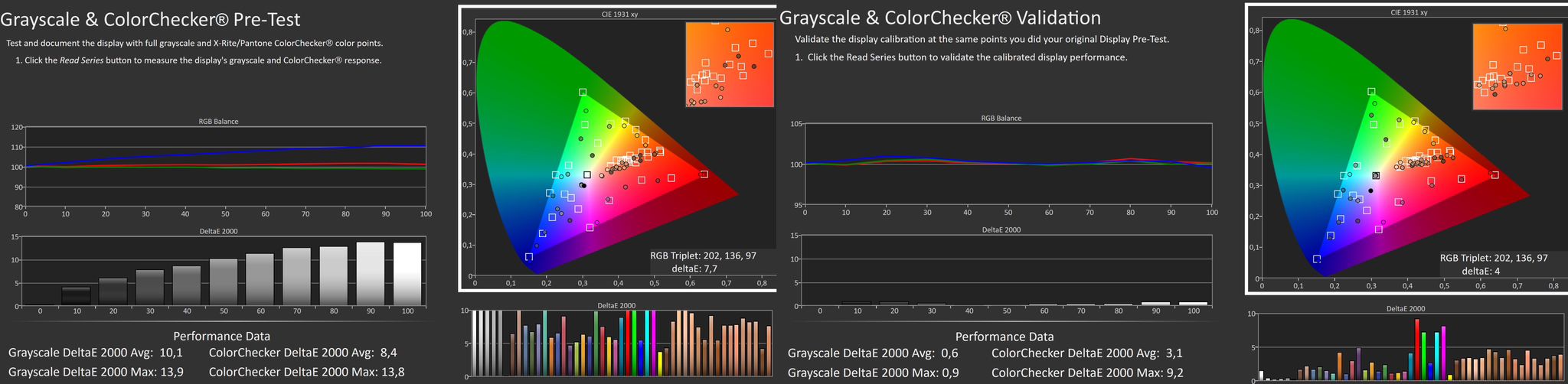Pick red primary target square in Validation CIE chart
Image resolution: width=1568 pixels, height=384 pixels.
(1494, 175)
